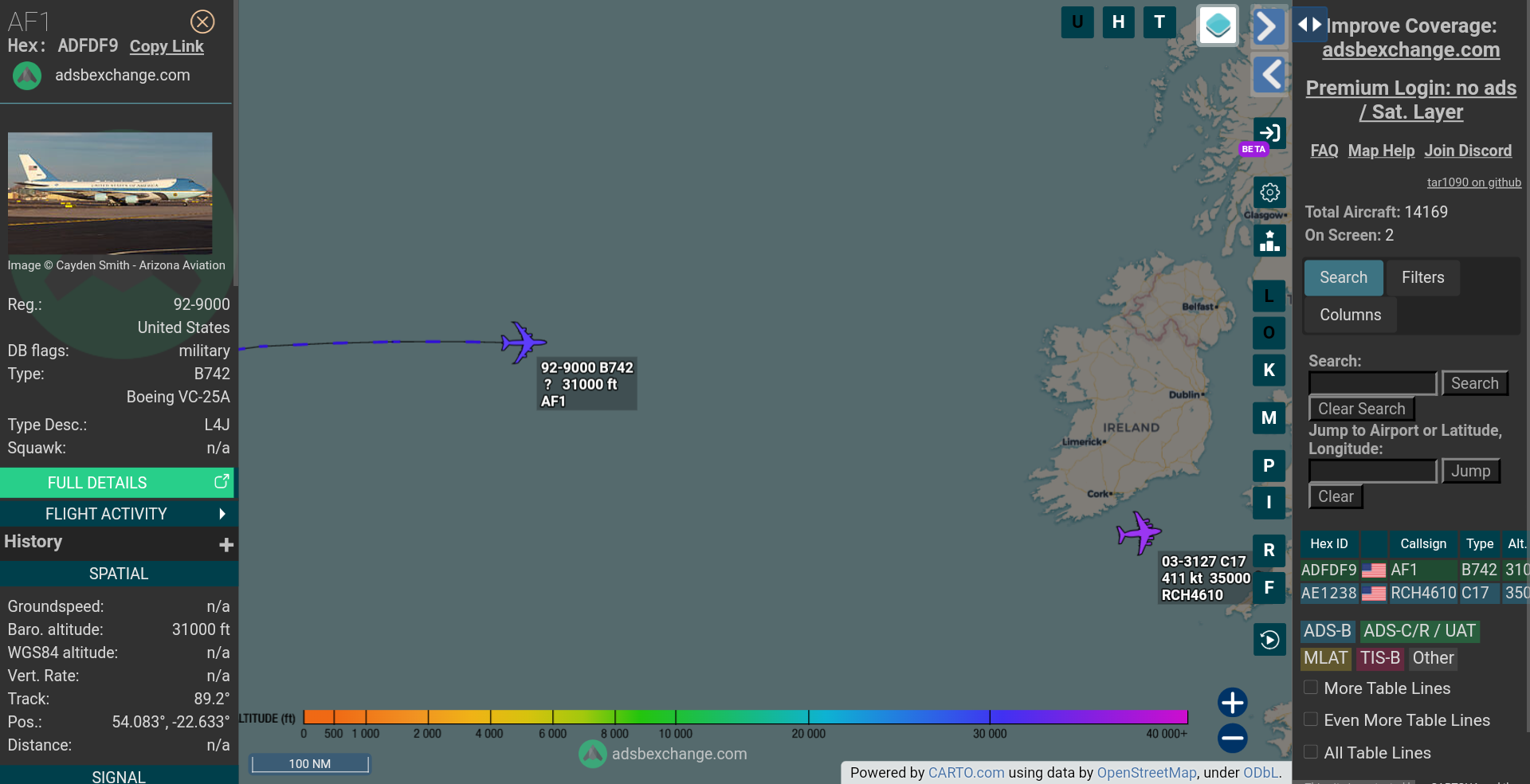Open Premium Login no ads link
The width and height of the screenshot is (1530, 784).
(1410, 100)
